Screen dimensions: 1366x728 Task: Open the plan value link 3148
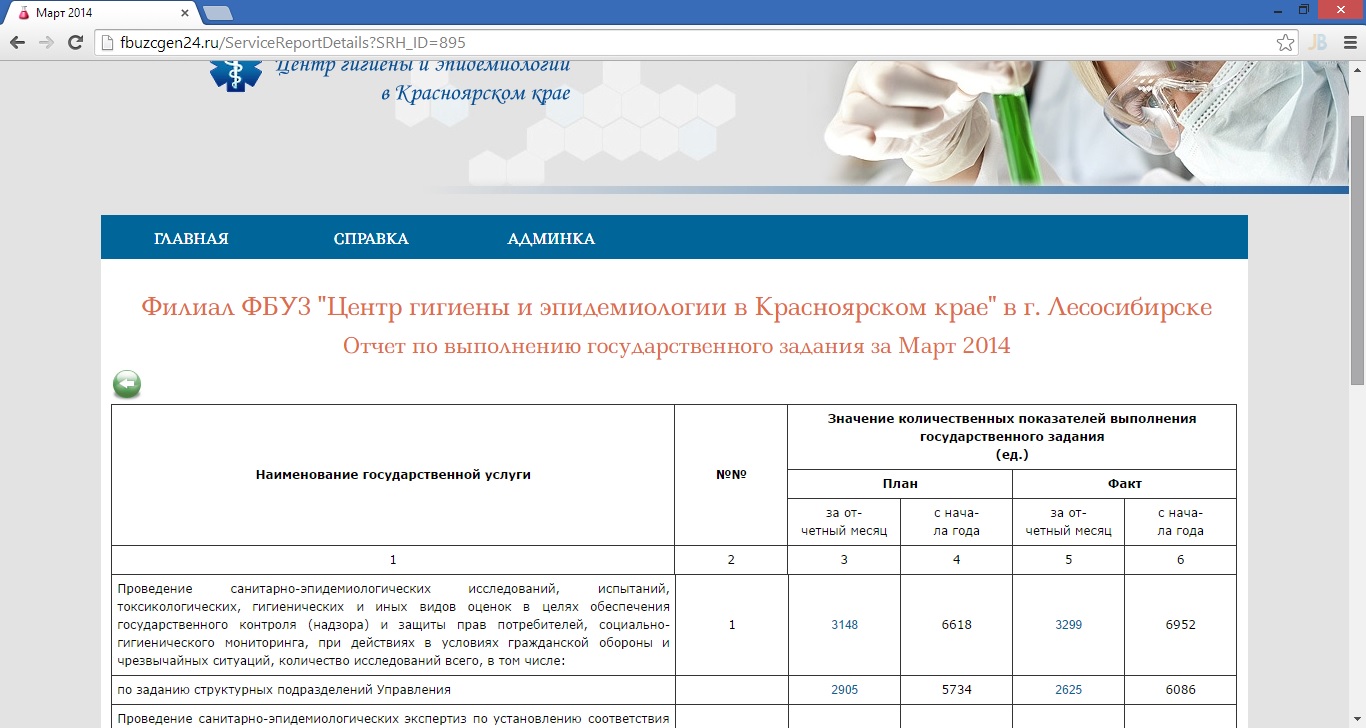tap(845, 625)
